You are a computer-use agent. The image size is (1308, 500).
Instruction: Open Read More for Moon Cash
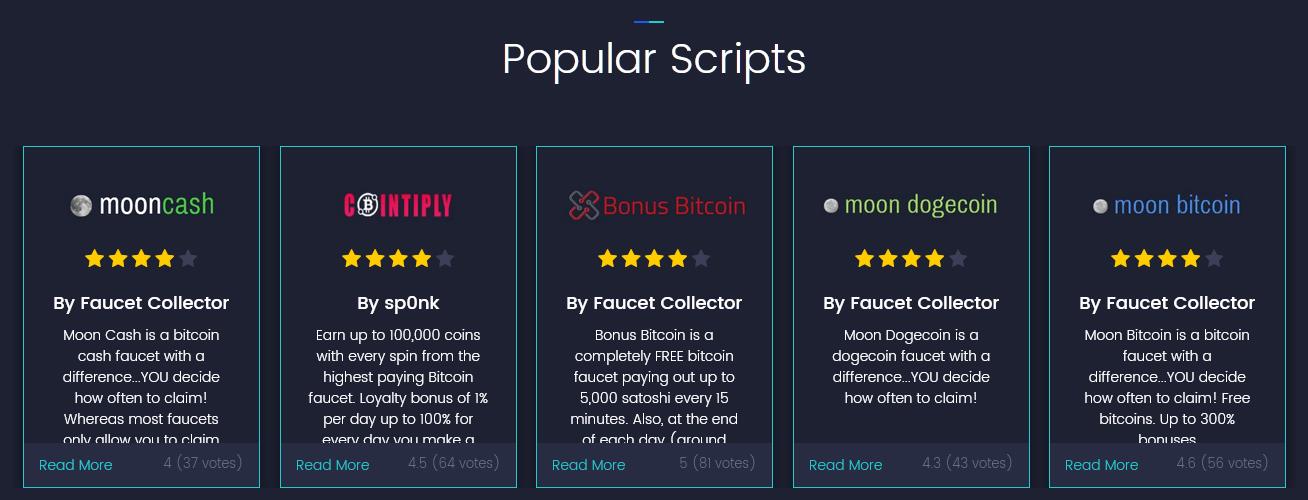pos(76,465)
